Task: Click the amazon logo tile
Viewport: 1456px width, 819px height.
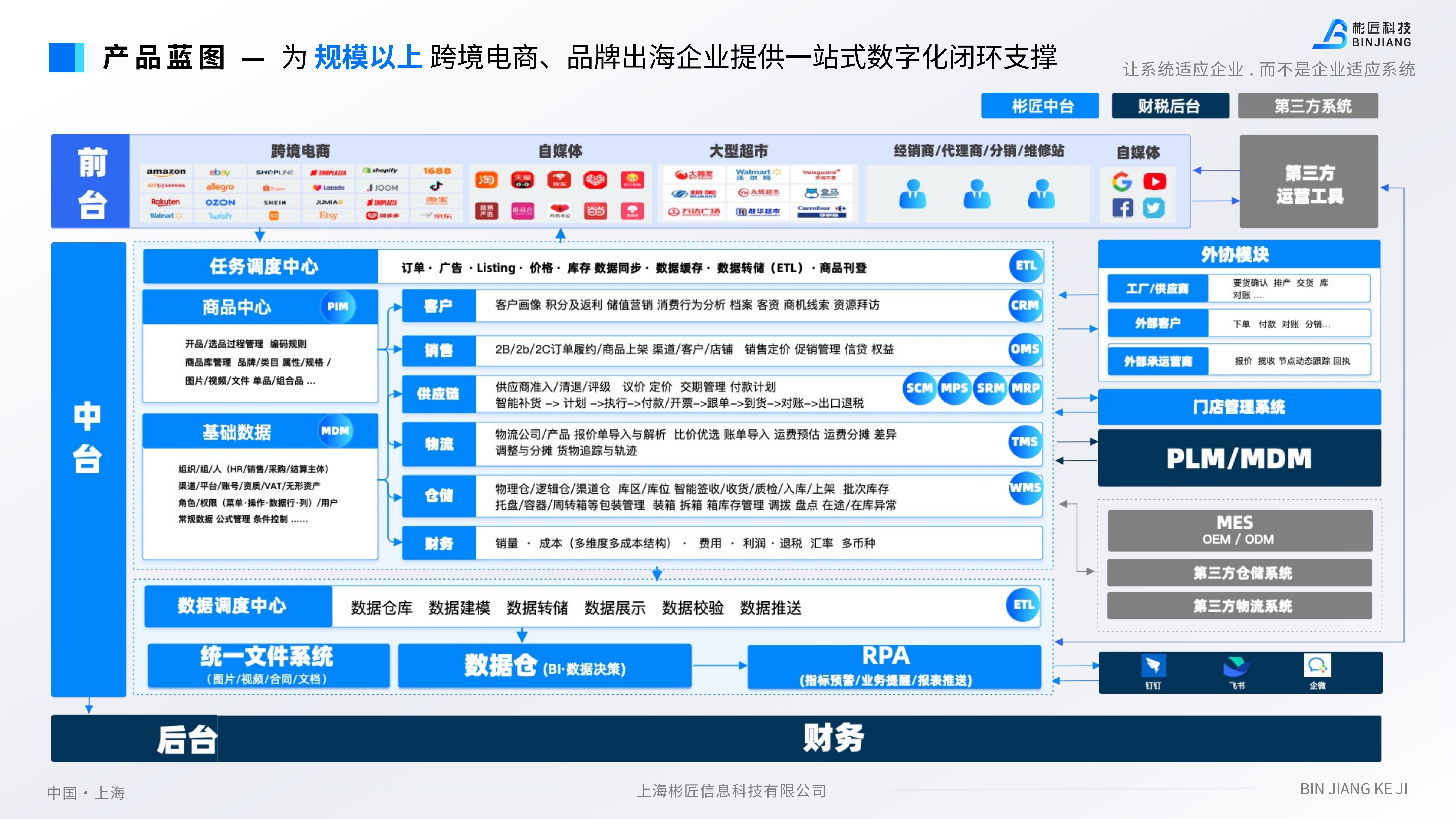Action: coord(166,171)
